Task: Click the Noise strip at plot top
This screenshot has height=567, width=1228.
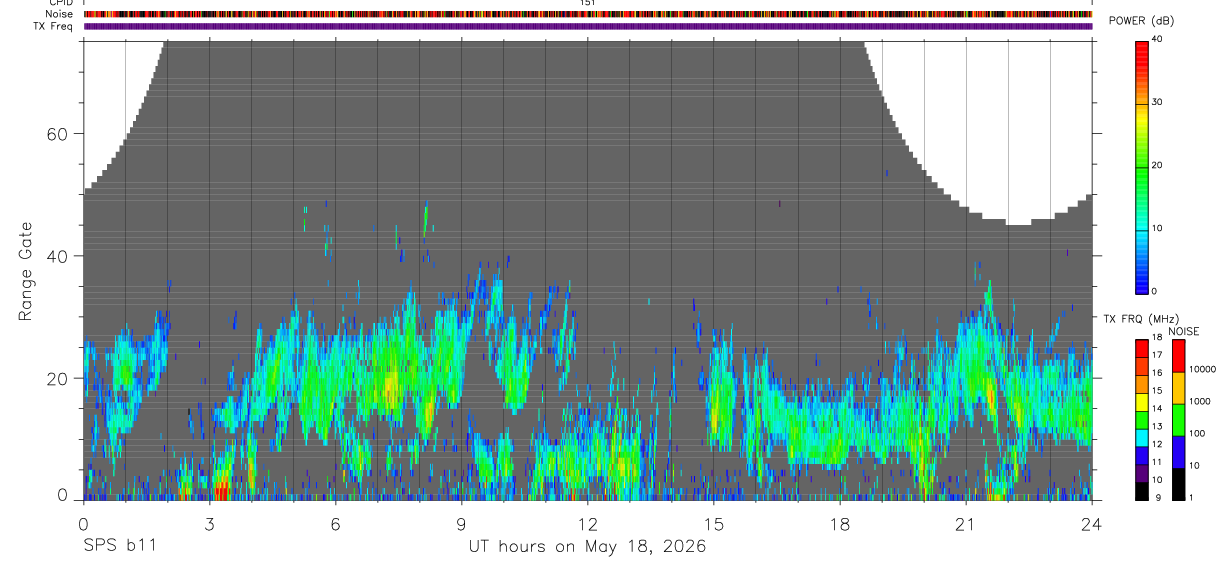Action: click(588, 14)
